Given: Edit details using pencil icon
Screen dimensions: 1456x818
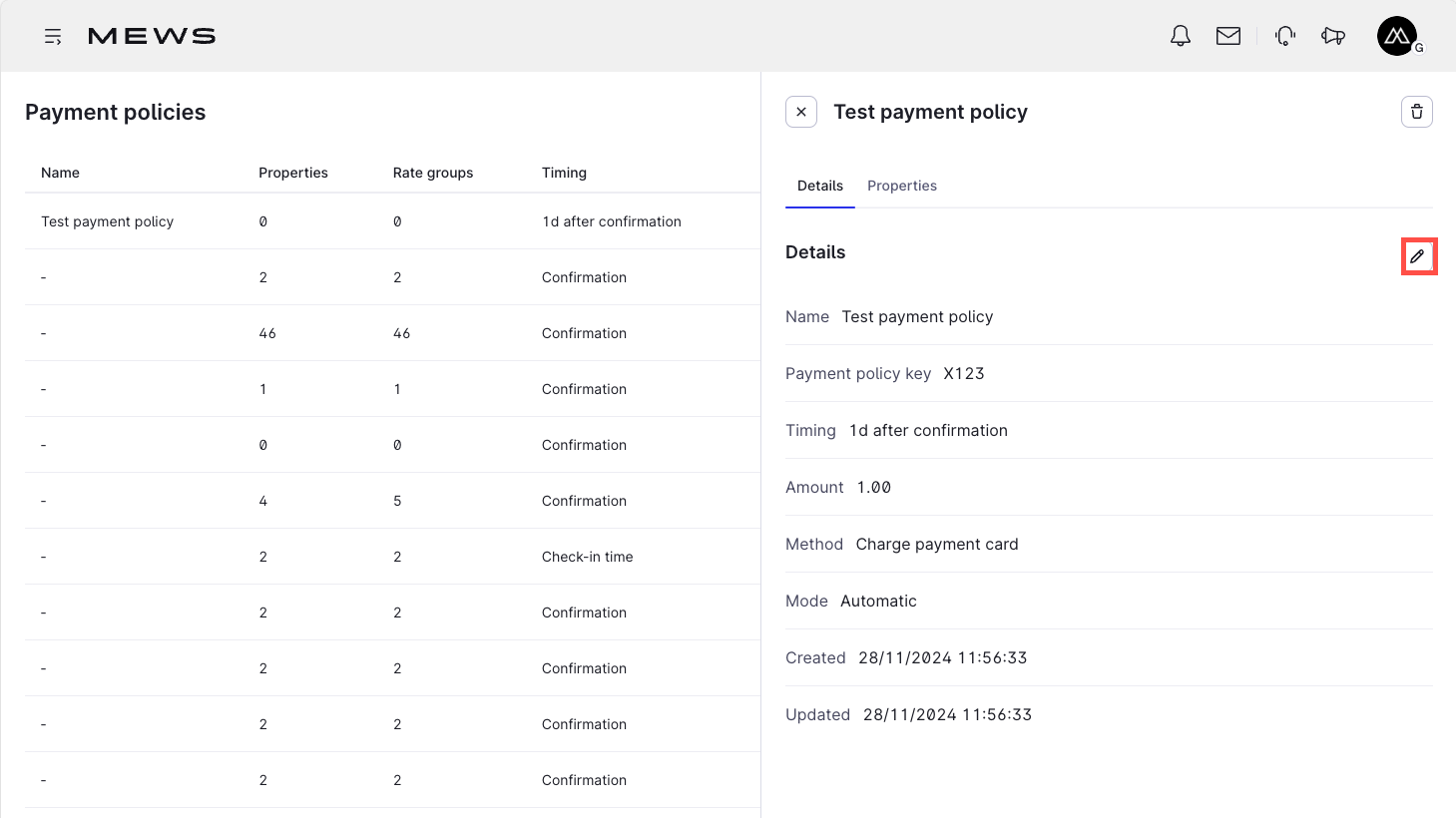Looking at the screenshot, I should coord(1417,256).
